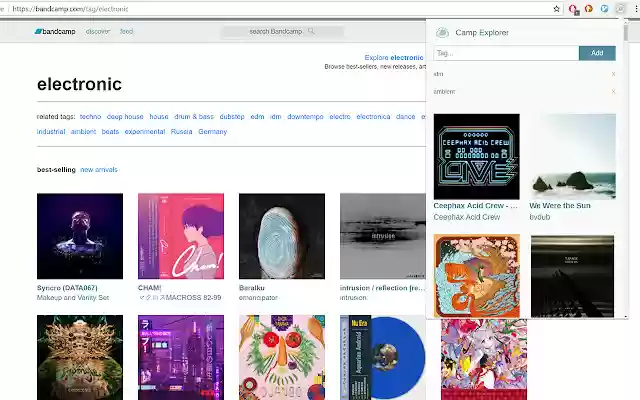Focus the Tag input field

[506, 53]
